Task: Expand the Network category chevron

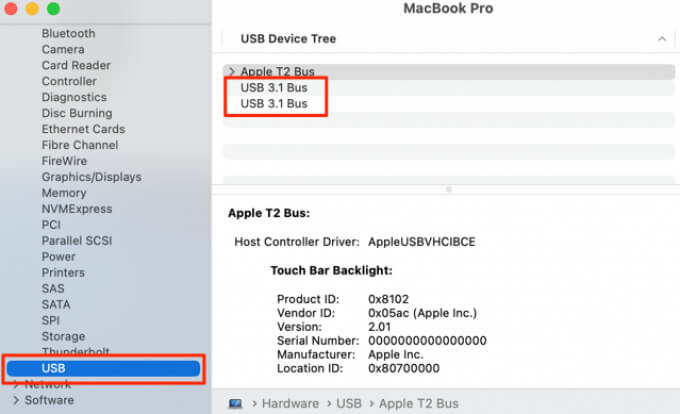Action: [x=16, y=384]
